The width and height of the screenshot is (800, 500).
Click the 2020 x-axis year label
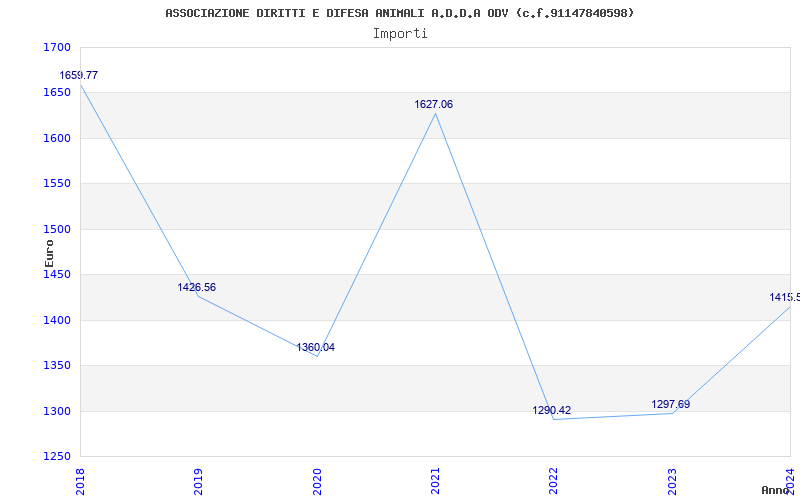[x=317, y=482]
